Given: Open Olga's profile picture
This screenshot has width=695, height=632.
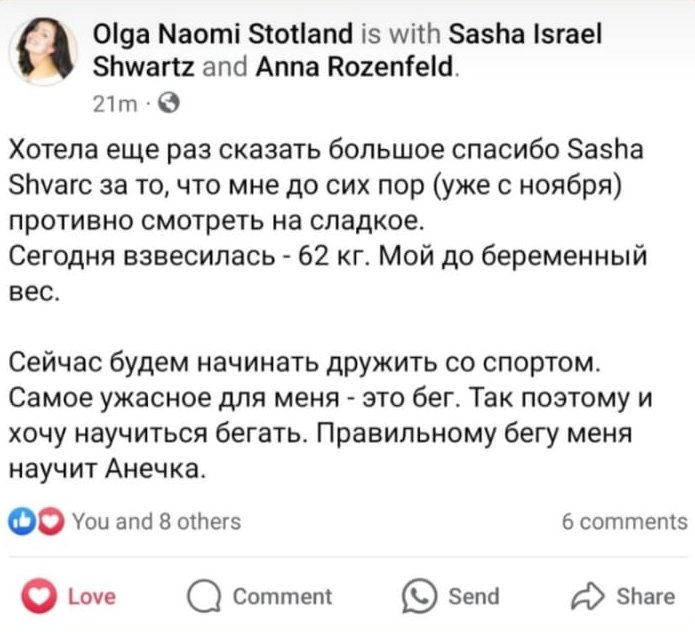Looking at the screenshot, I should coord(42,49).
